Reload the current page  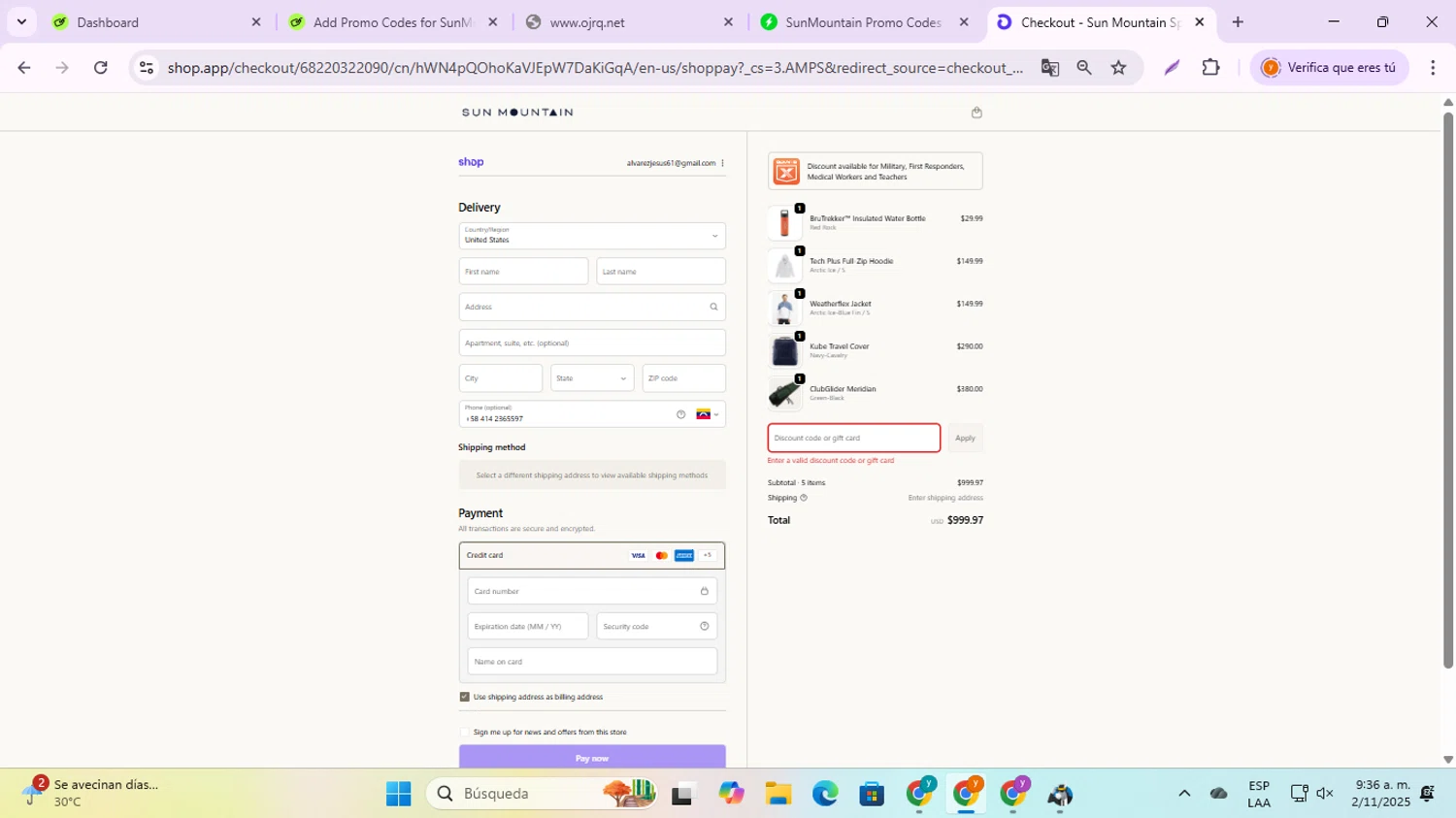(x=101, y=67)
